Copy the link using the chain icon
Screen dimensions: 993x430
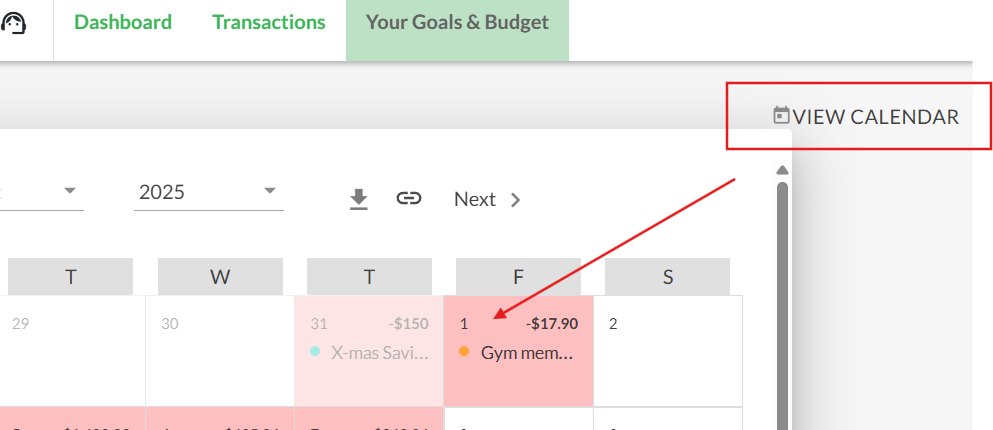click(408, 198)
